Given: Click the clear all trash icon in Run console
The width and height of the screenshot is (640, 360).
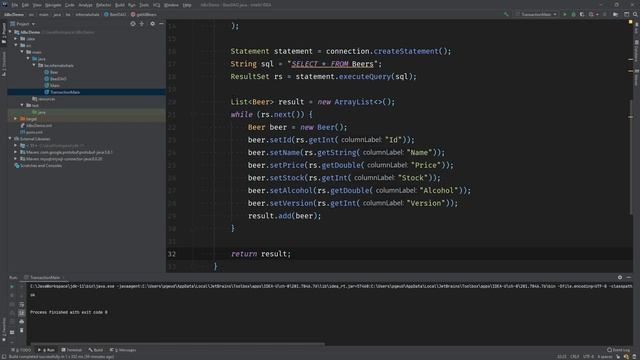Looking at the screenshot, I should pyautogui.click(x=21, y=330).
